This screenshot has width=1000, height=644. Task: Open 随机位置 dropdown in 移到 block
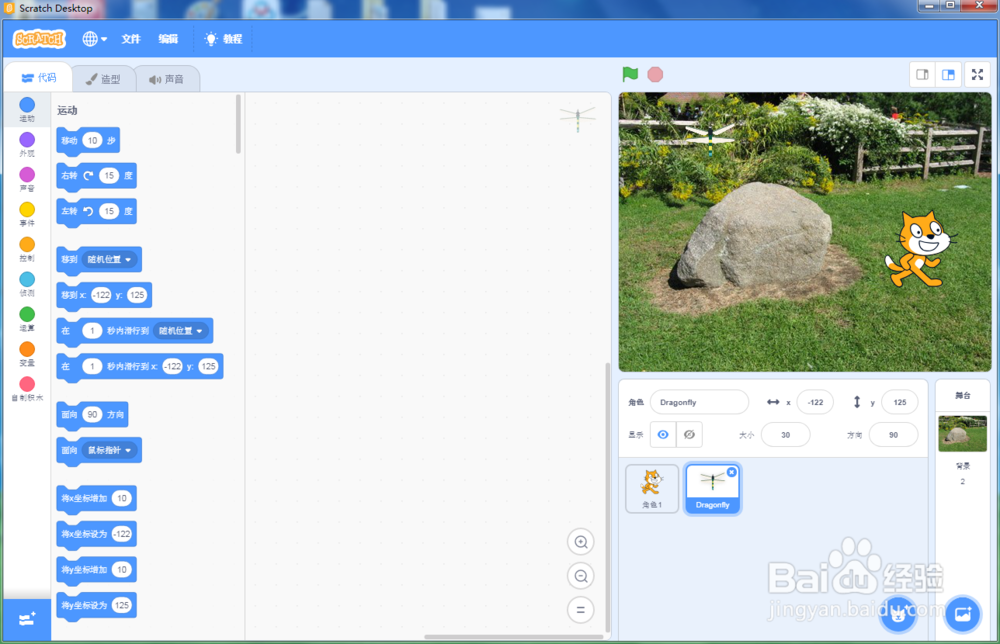109,260
